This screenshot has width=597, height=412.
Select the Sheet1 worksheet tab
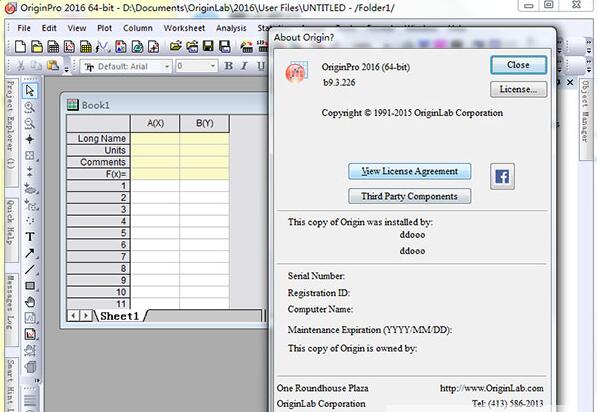coord(119,316)
